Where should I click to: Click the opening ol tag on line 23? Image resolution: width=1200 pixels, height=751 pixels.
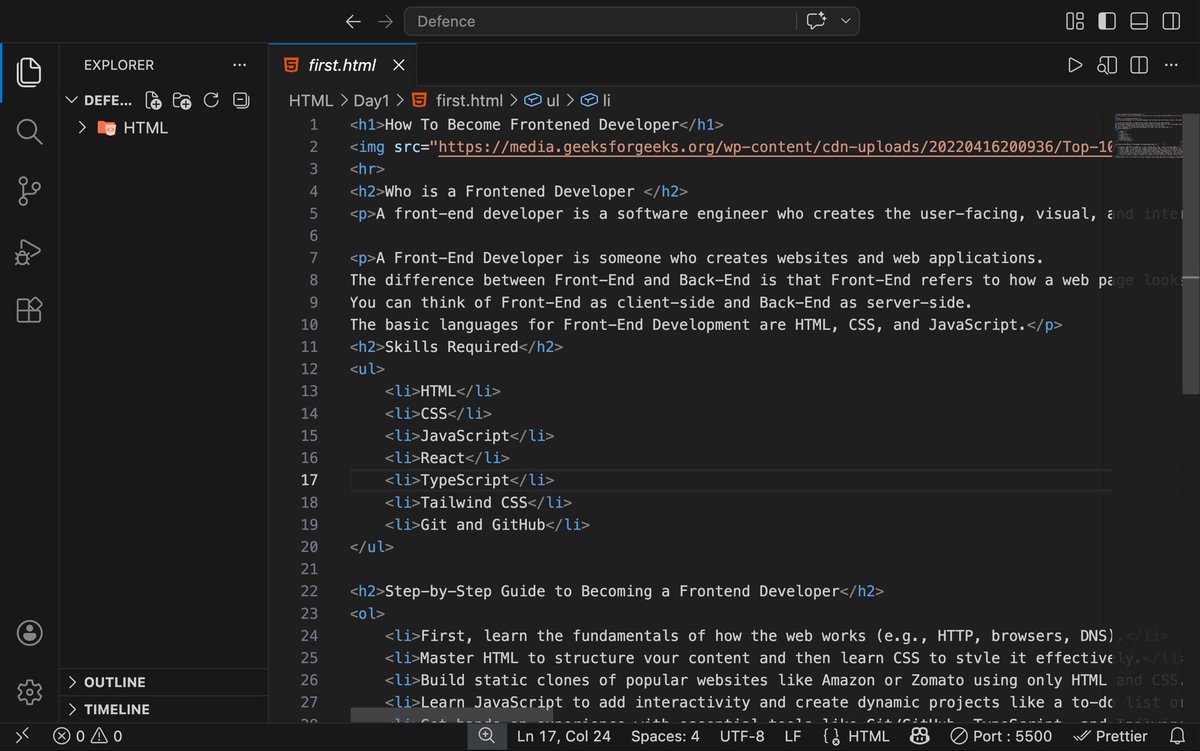pyautogui.click(x=368, y=613)
